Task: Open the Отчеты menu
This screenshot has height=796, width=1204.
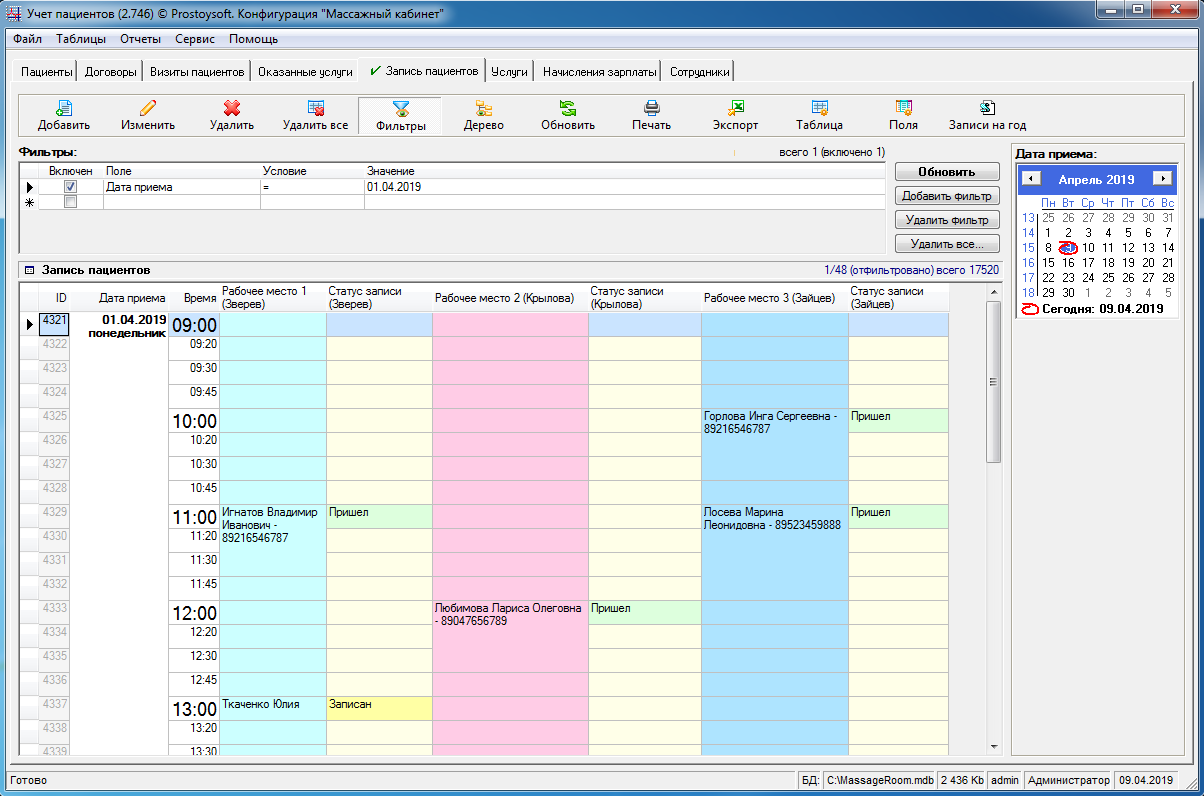Action: (x=140, y=39)
